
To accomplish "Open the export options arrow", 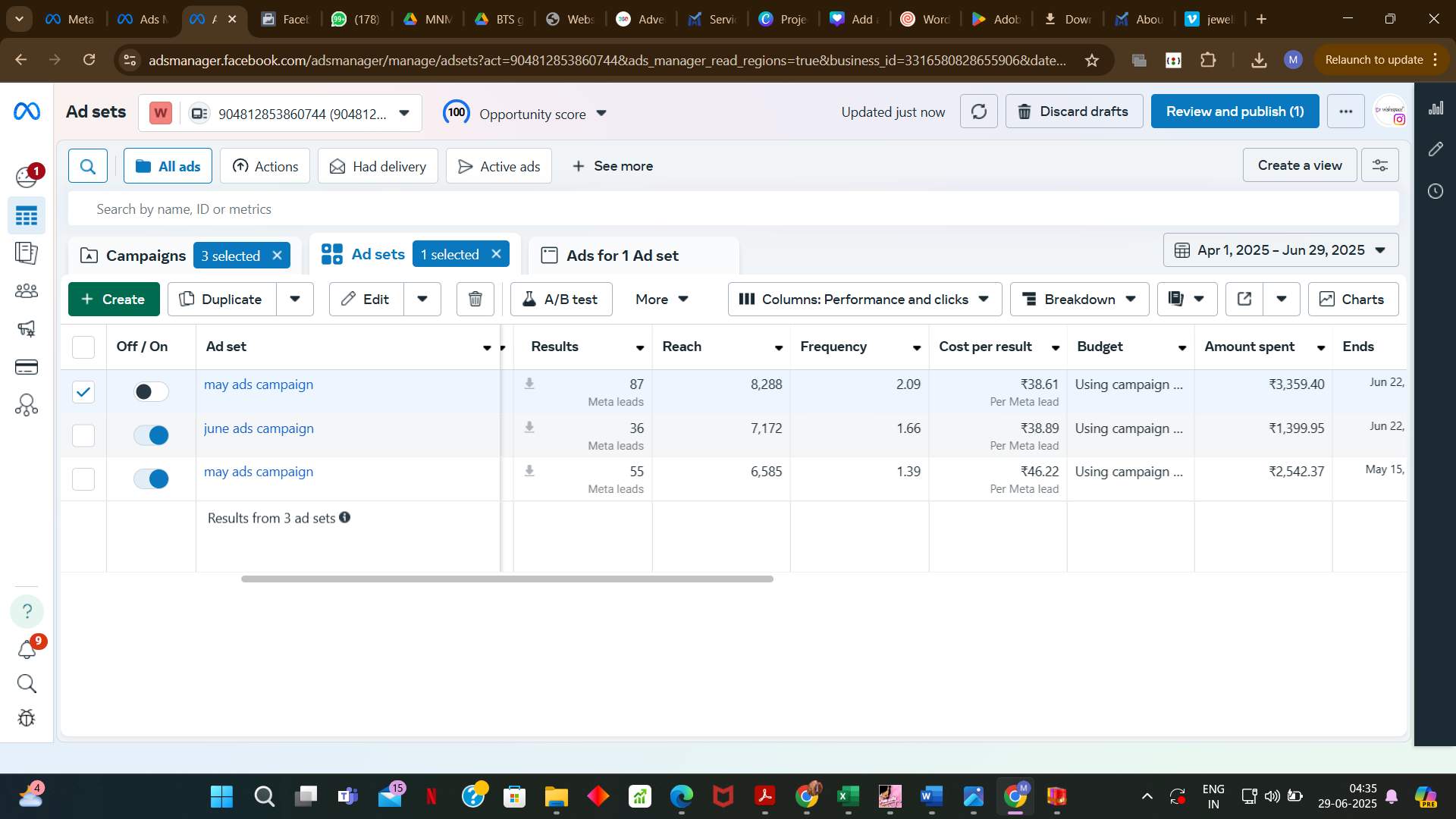I will 1282,299.
